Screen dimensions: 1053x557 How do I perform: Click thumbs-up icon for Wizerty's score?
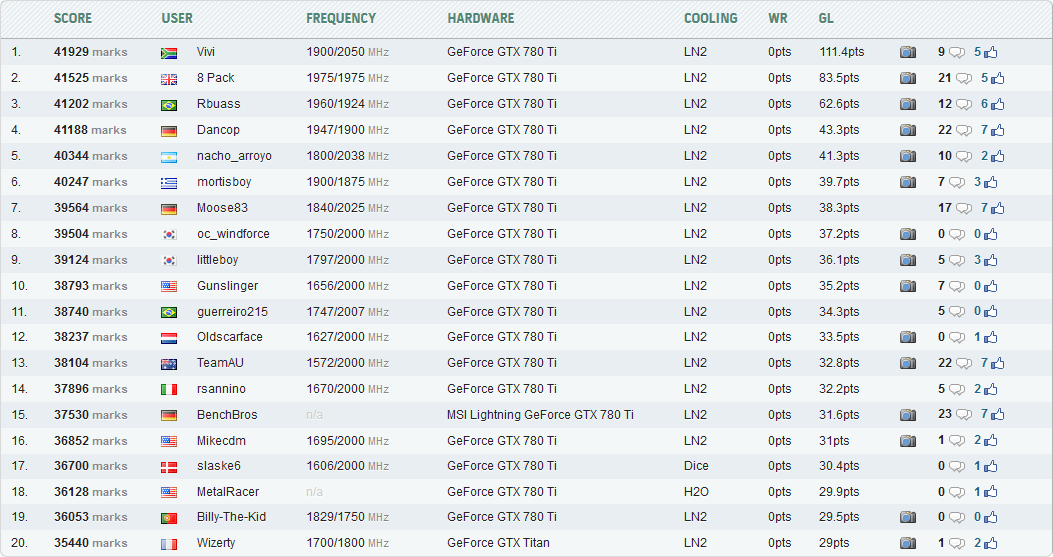click(991, 544)
